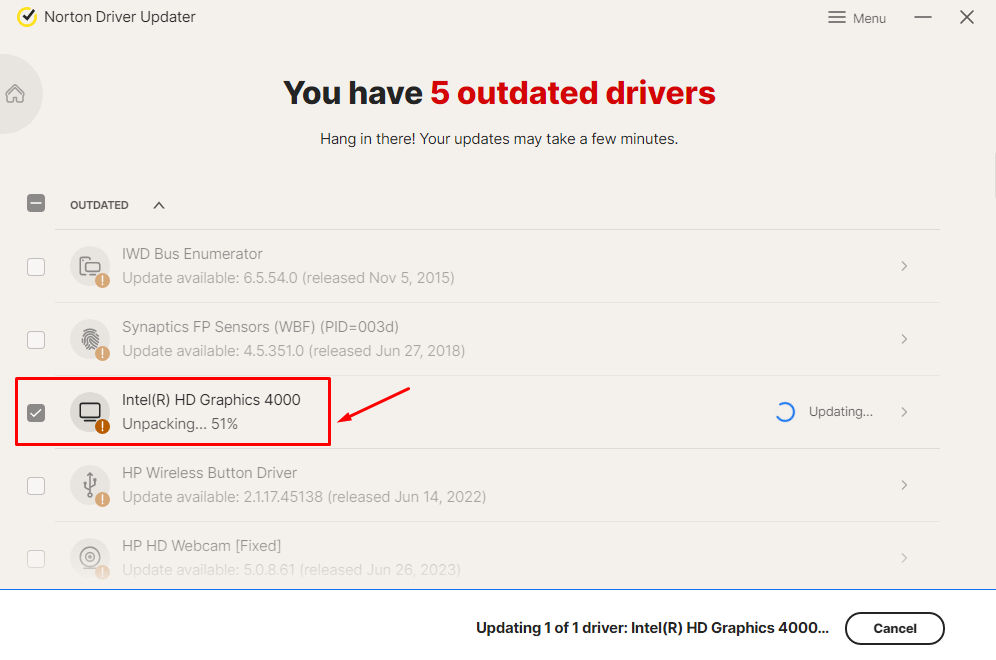Cancel the driver update
Screen dimensions: 996x660
point(894,628)
